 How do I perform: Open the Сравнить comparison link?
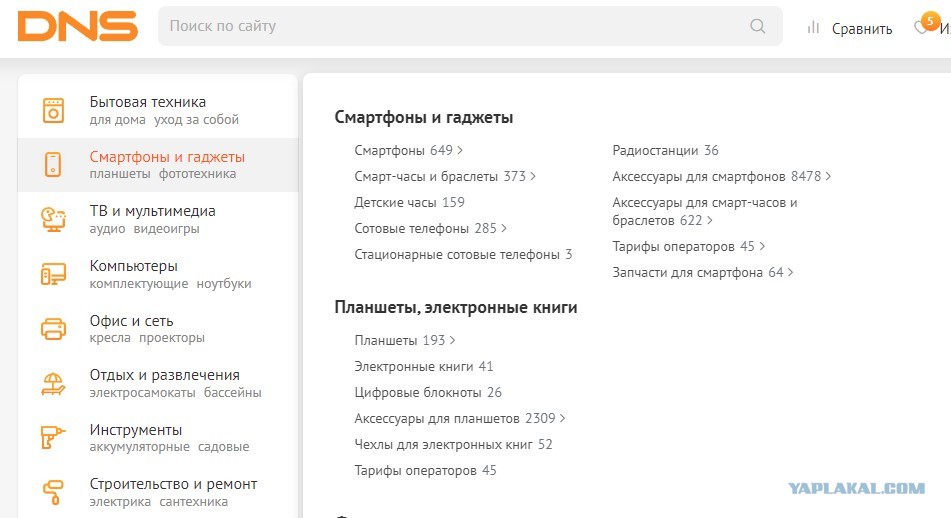click(x=862, y=29)
